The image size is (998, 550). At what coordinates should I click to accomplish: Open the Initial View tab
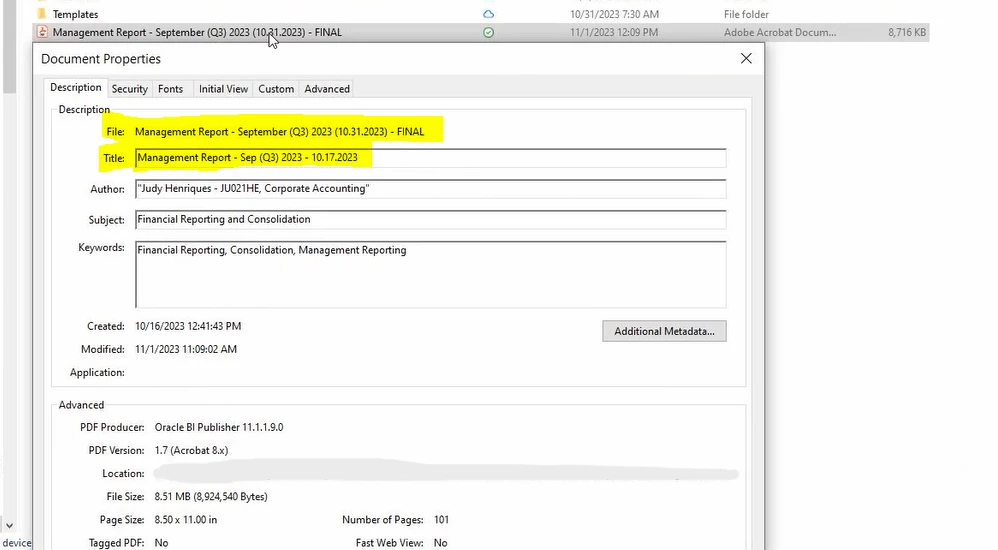tap(223, 89)
